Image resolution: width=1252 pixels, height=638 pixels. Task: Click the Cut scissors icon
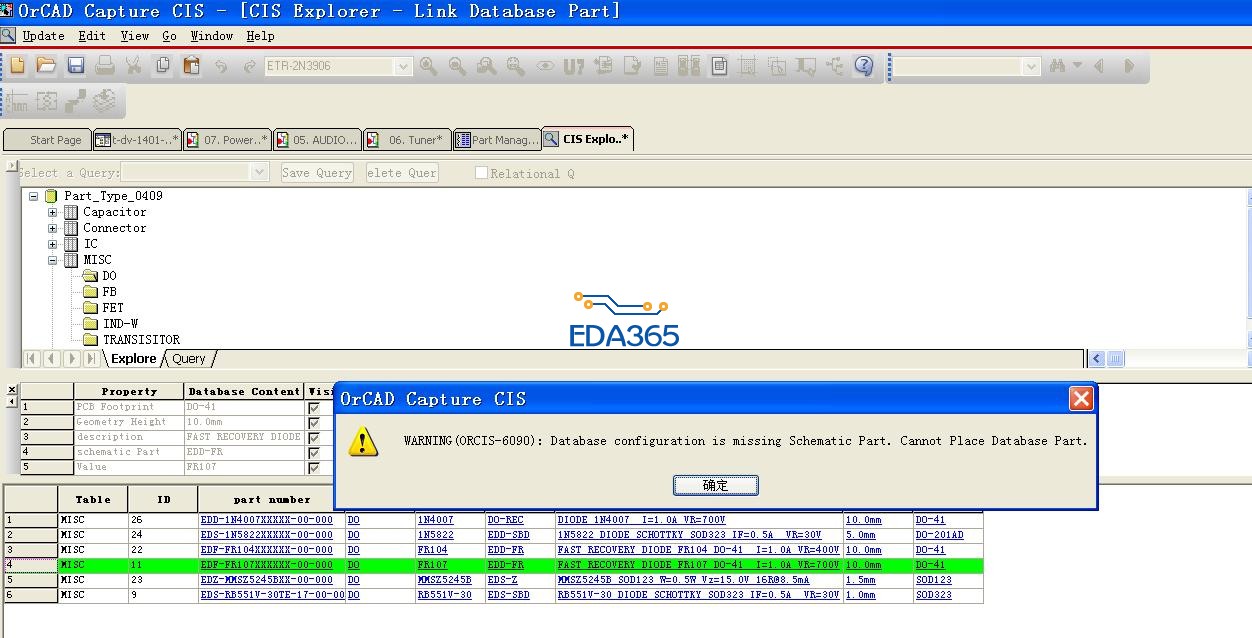click(x=133, y=66)
